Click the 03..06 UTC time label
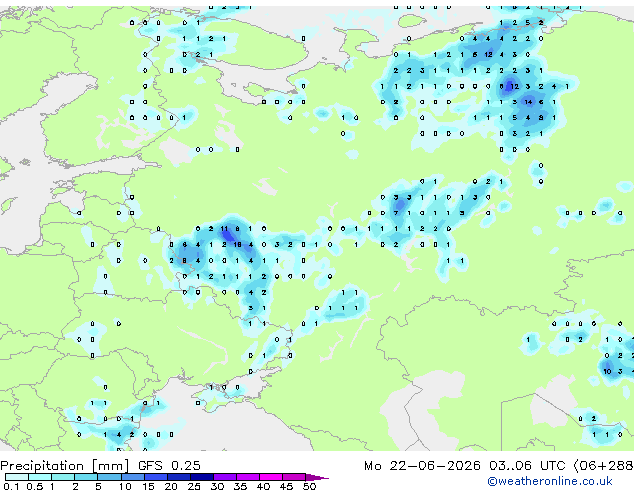The image size is (634, 490). [x=527, y=466]
